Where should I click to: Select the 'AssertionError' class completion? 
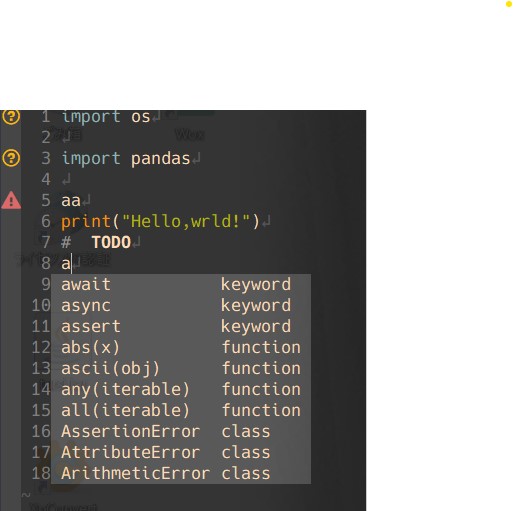[x=181, y=432]
